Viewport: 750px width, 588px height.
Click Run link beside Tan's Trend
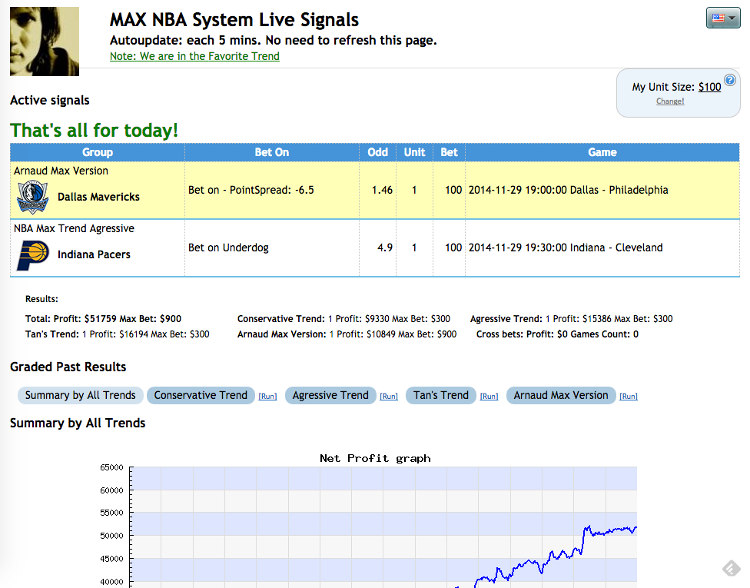pos(489,397)
